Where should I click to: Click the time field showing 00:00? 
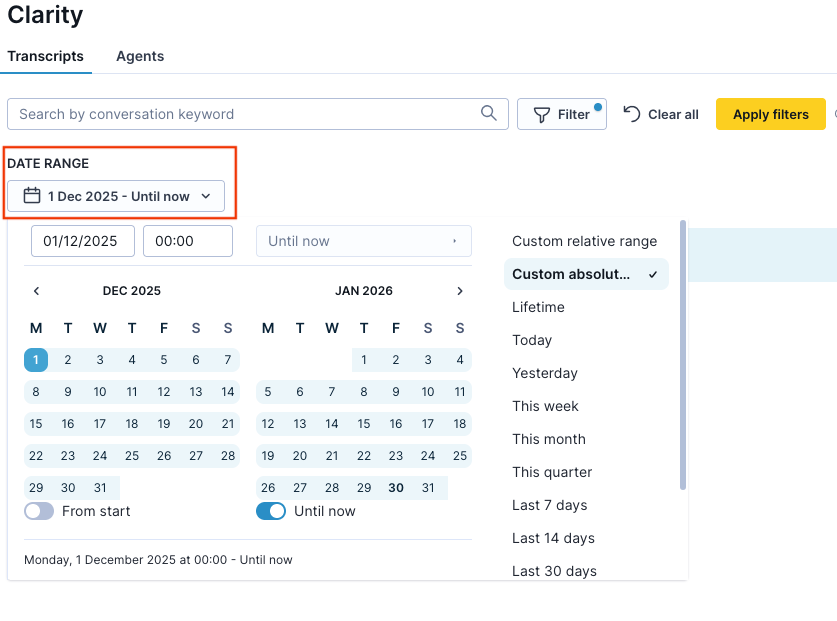click(x=187, y=241)
